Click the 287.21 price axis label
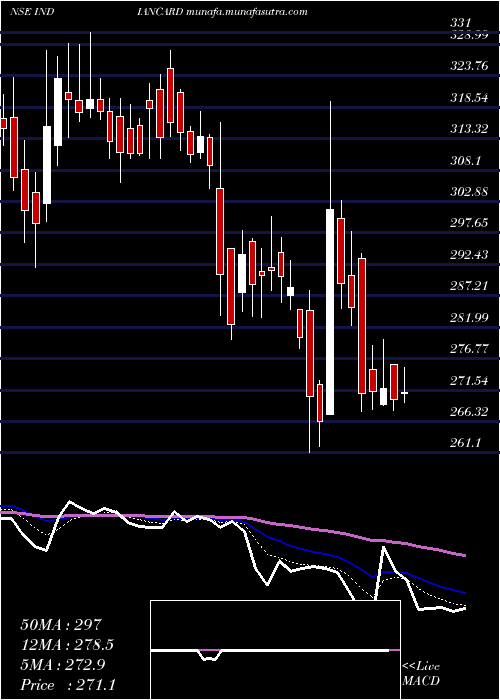Image resolution: width=500 pixels, height=700 pixels. click(x=469, y=286)
